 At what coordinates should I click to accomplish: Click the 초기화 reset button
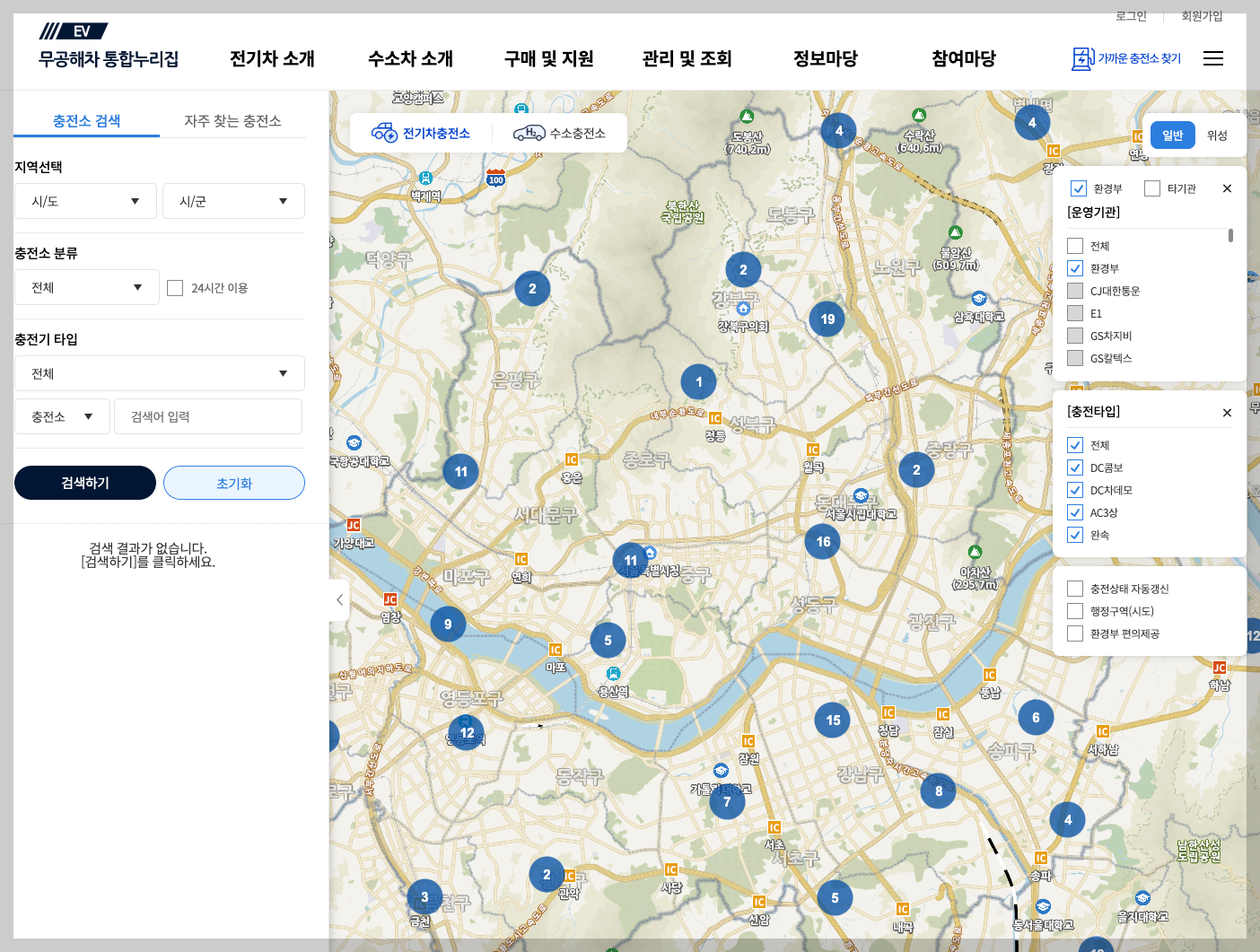234,483
